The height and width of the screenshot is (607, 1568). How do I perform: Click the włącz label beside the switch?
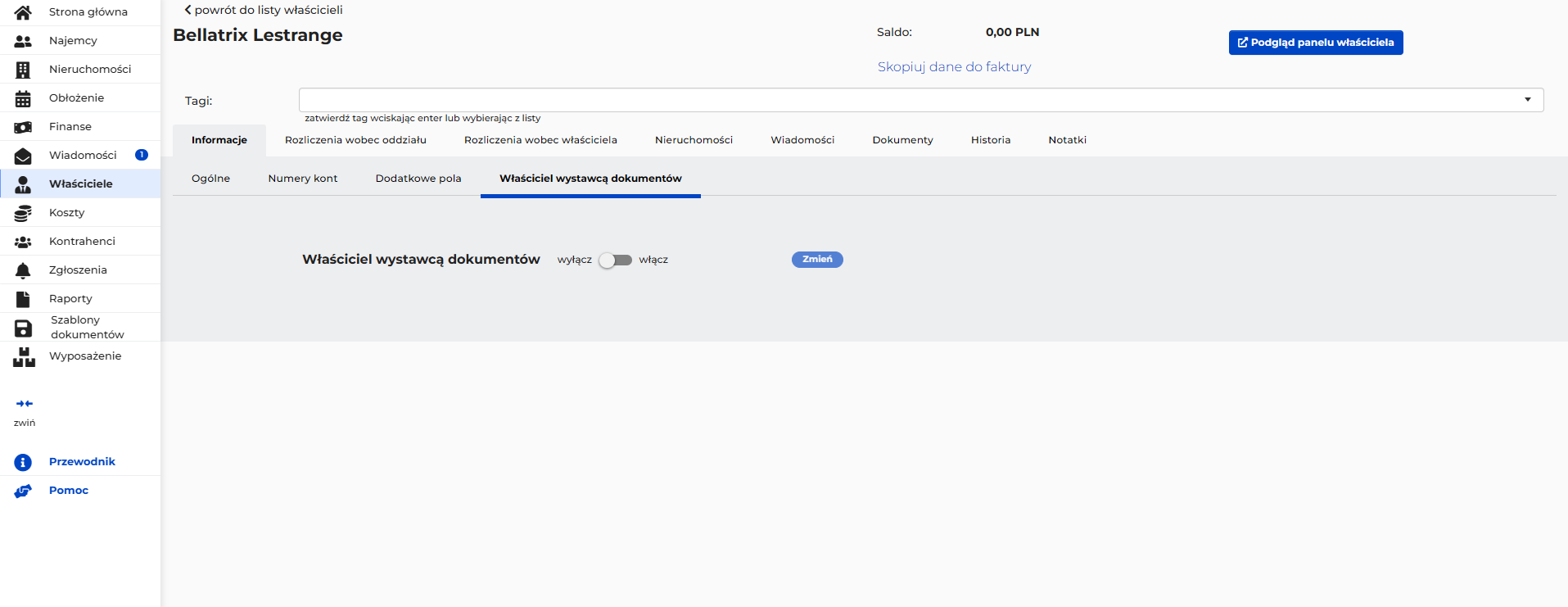pyautogui.click(x=653, y=260)
